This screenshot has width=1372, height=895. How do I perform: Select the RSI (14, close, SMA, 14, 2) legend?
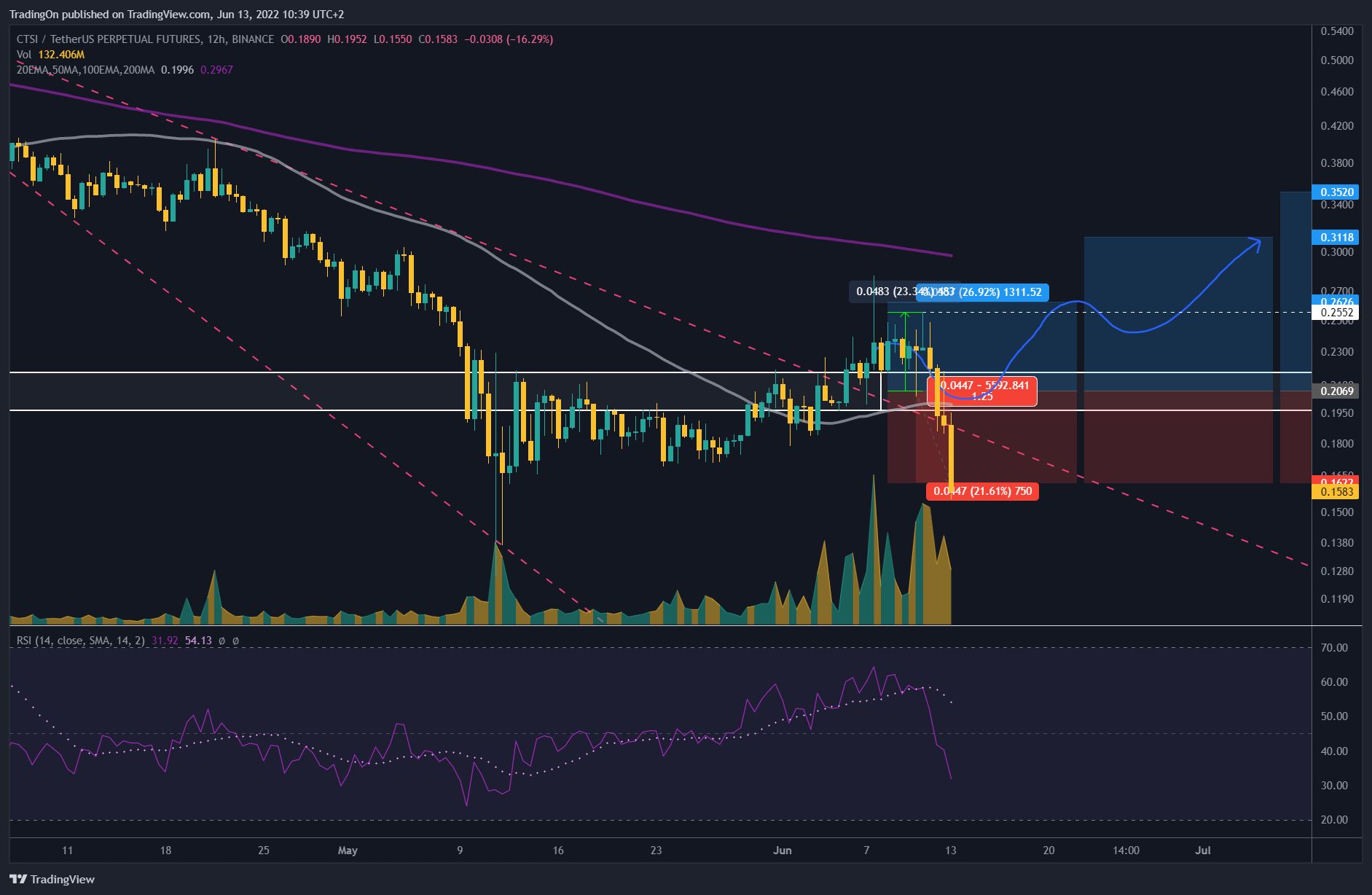tap(81, 641)
